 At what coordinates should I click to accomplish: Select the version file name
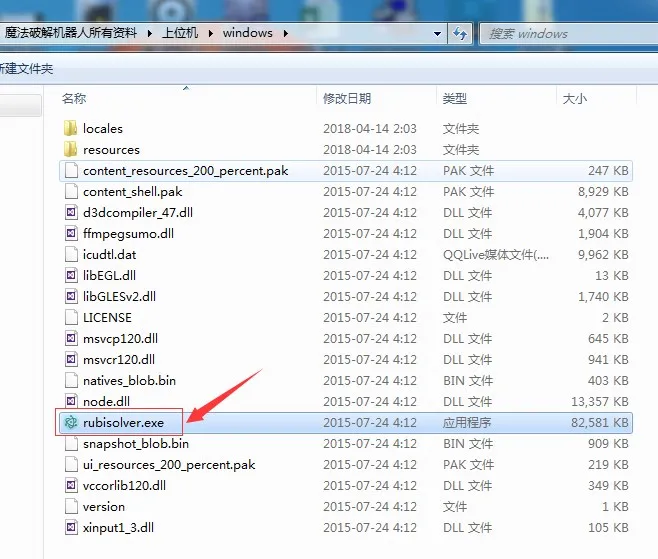(104, 506)
